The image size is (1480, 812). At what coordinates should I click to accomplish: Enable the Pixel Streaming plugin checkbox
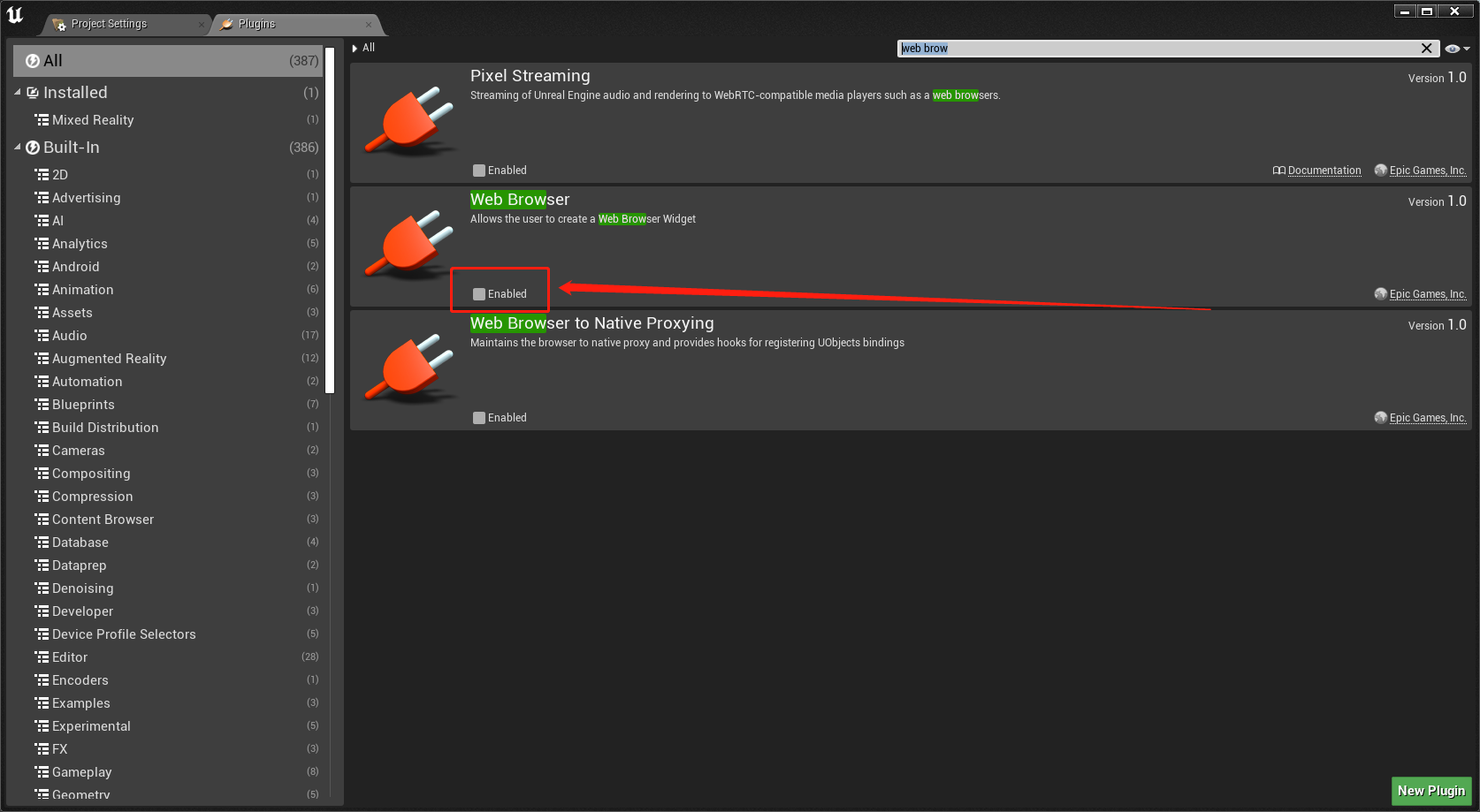[x=478, y=170]
